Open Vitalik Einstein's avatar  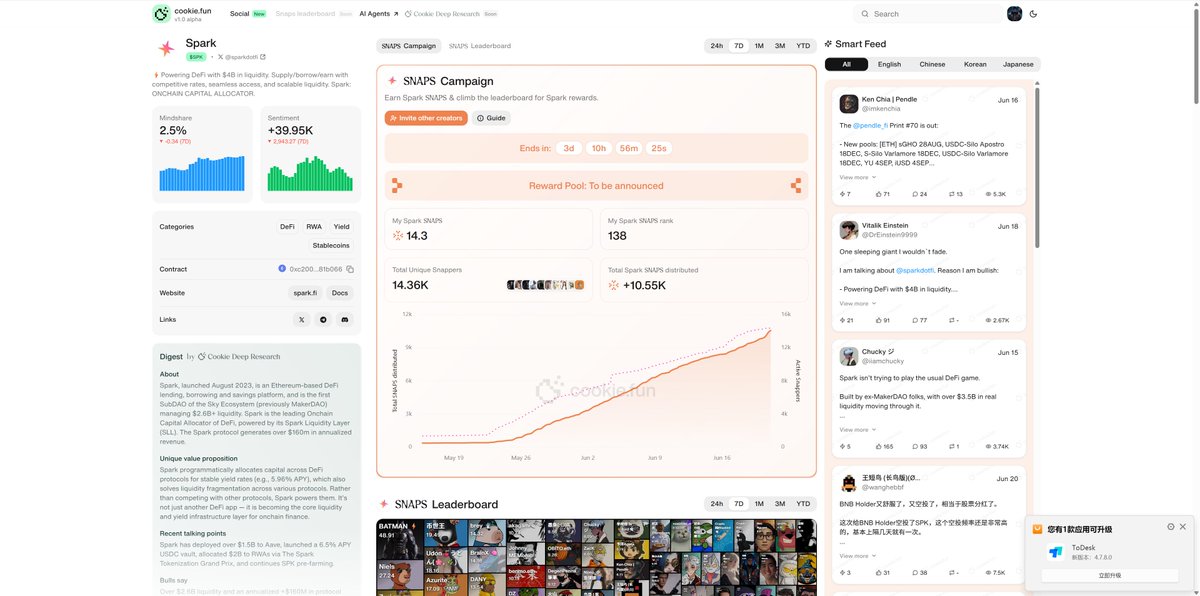[848, 230]
